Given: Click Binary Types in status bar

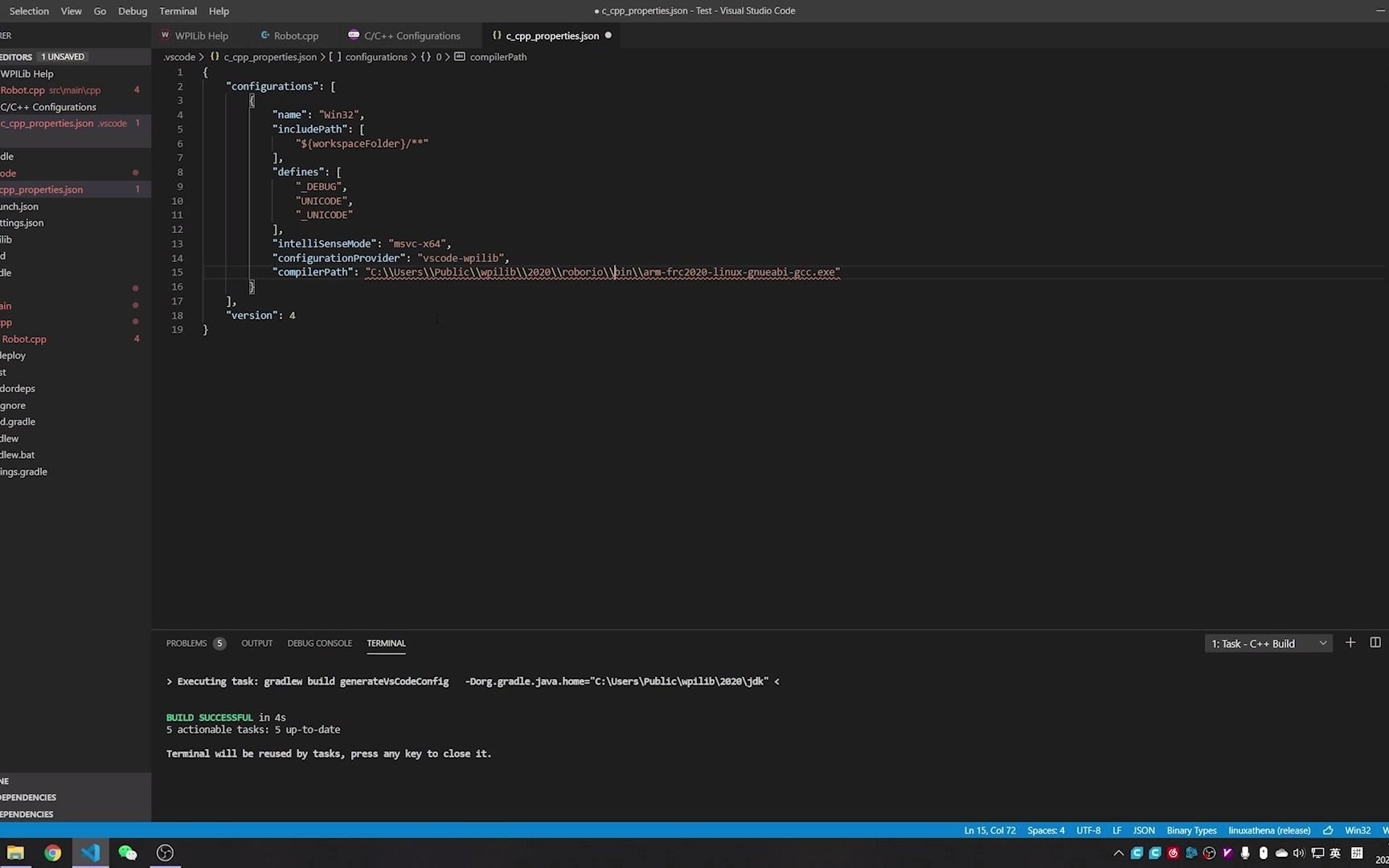Looking at the screenshot, I should tap(1191, 830).
